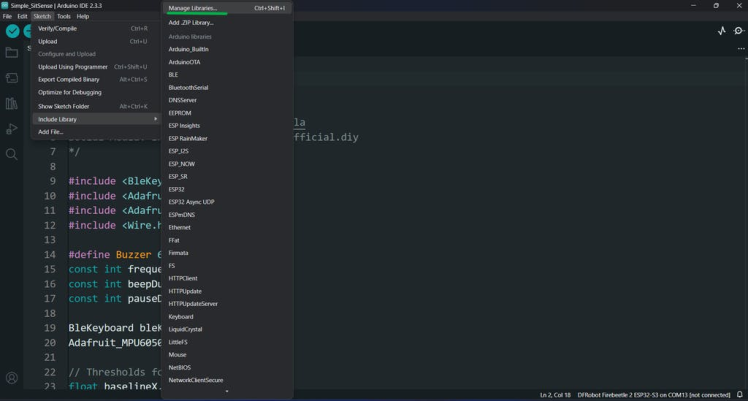Open the File menu
Screen dimensions: 748x401
tap(7, 16)
